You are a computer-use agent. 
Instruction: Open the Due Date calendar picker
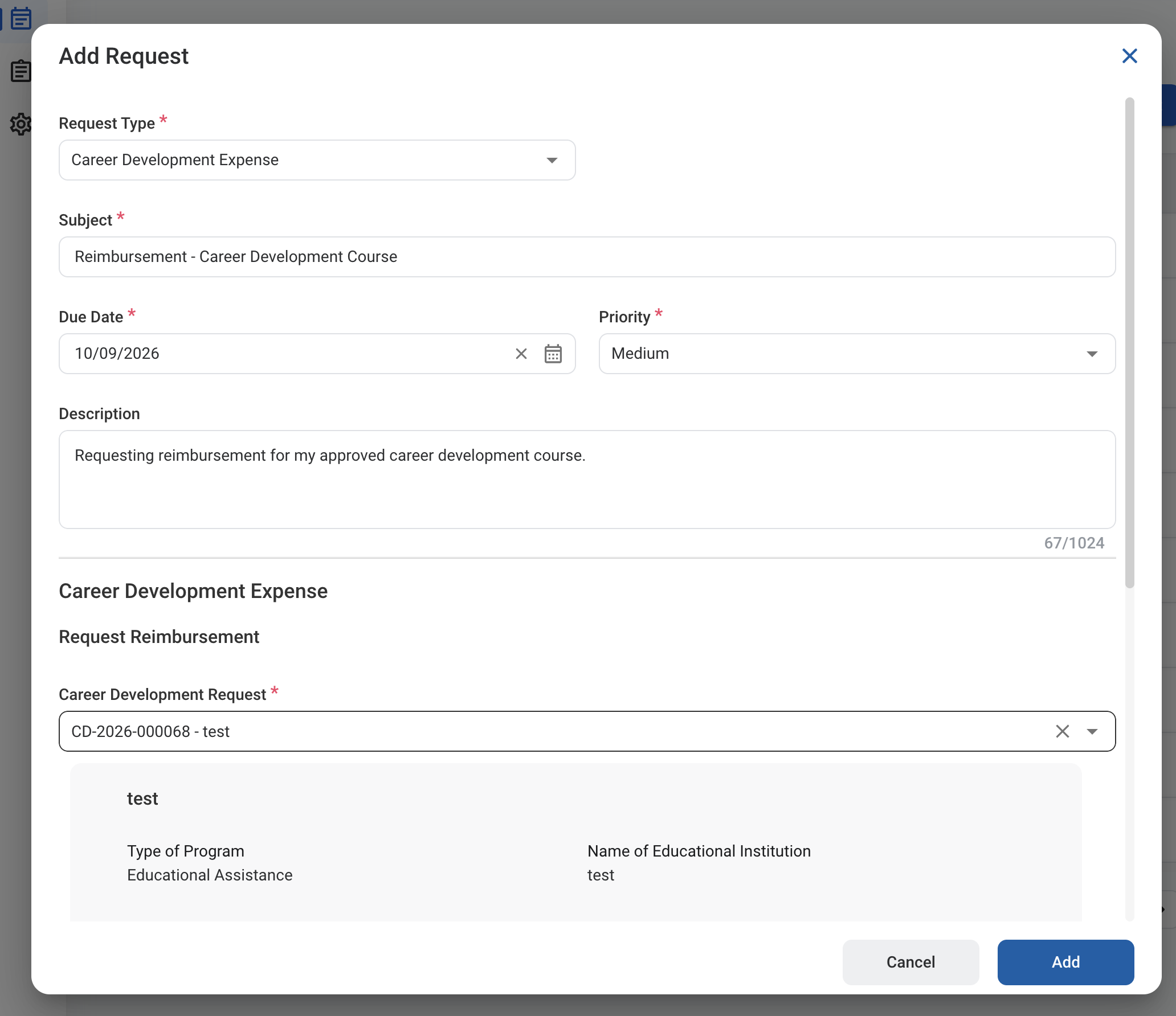(553, 354)
